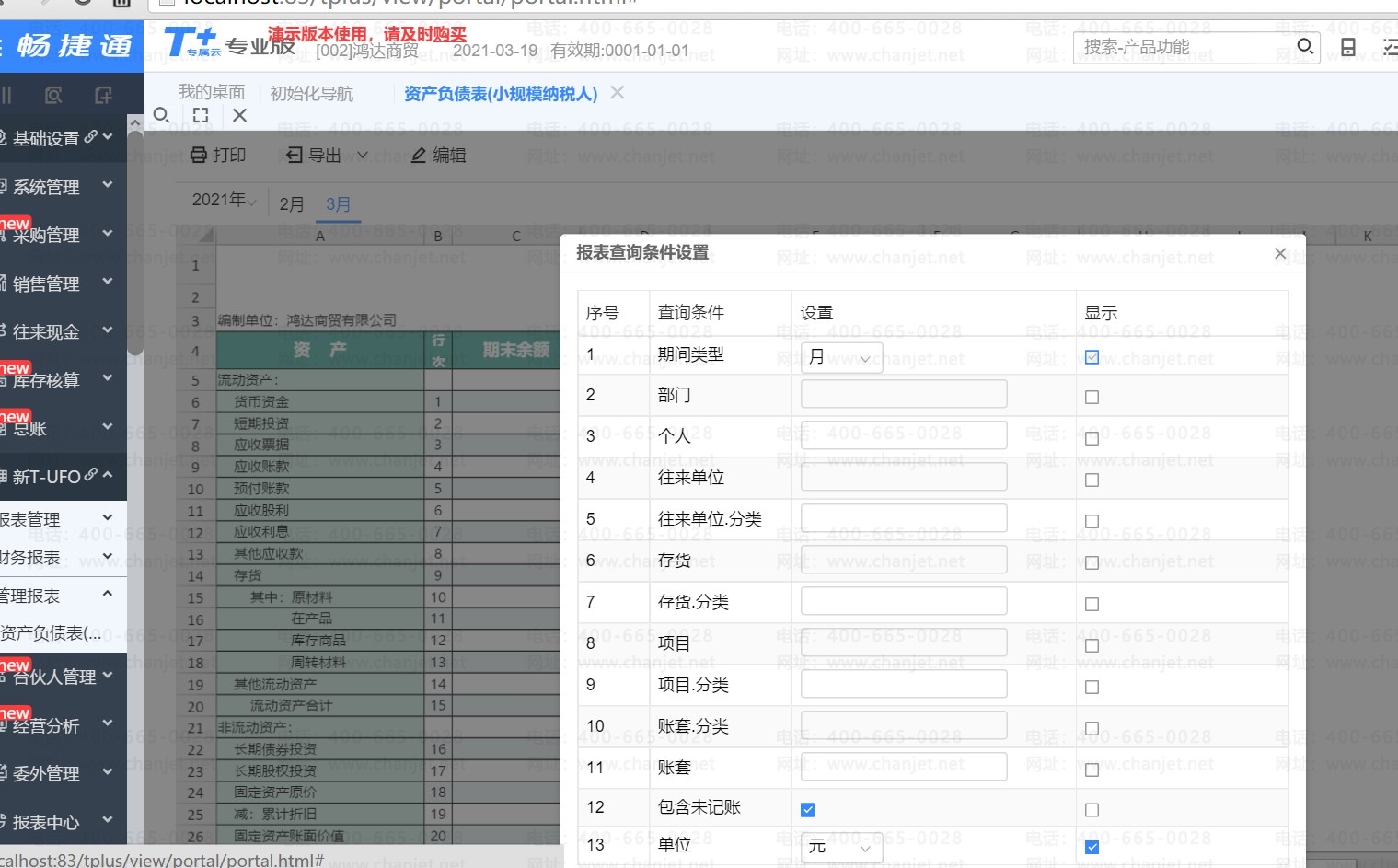1398x868 pixels.
Task: Enable display checkbox for 部门 row
Action: click(1092, 397)
